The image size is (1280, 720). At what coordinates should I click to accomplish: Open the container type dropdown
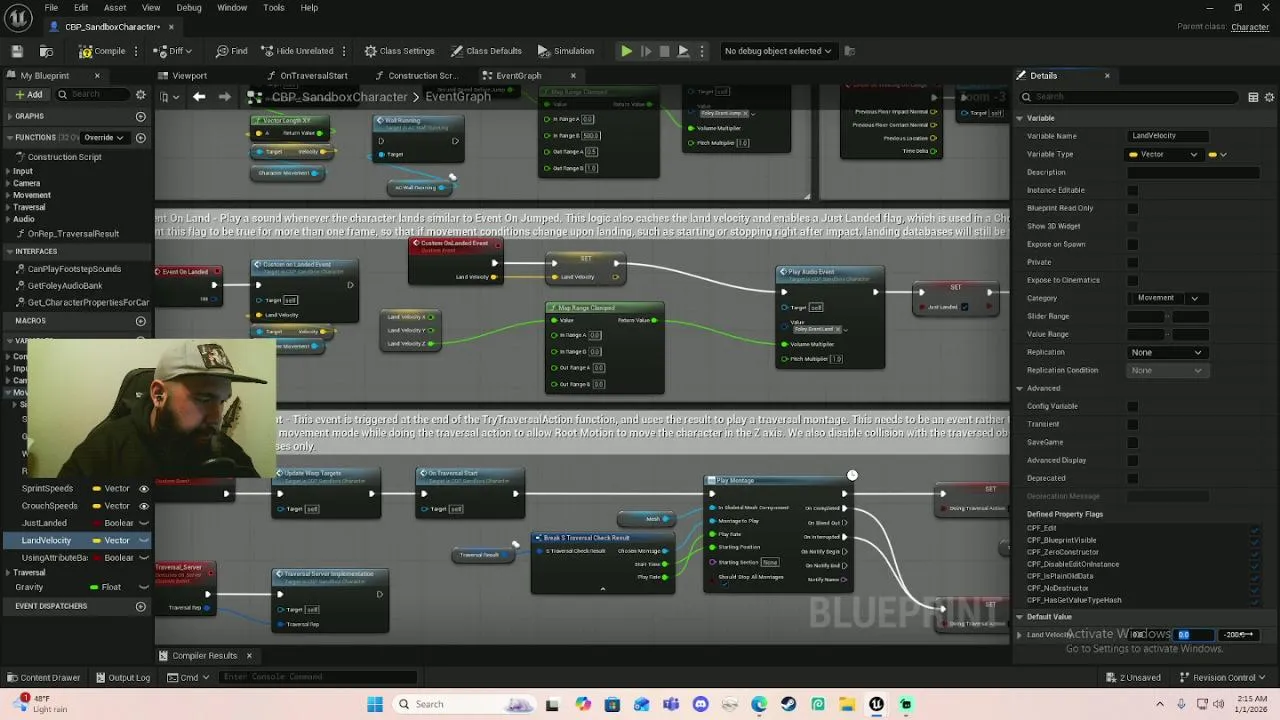click(1218, 154)
